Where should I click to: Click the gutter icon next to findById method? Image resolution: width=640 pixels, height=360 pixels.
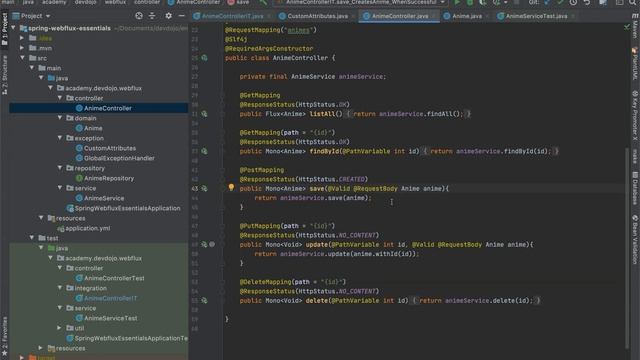pos(204,151)
